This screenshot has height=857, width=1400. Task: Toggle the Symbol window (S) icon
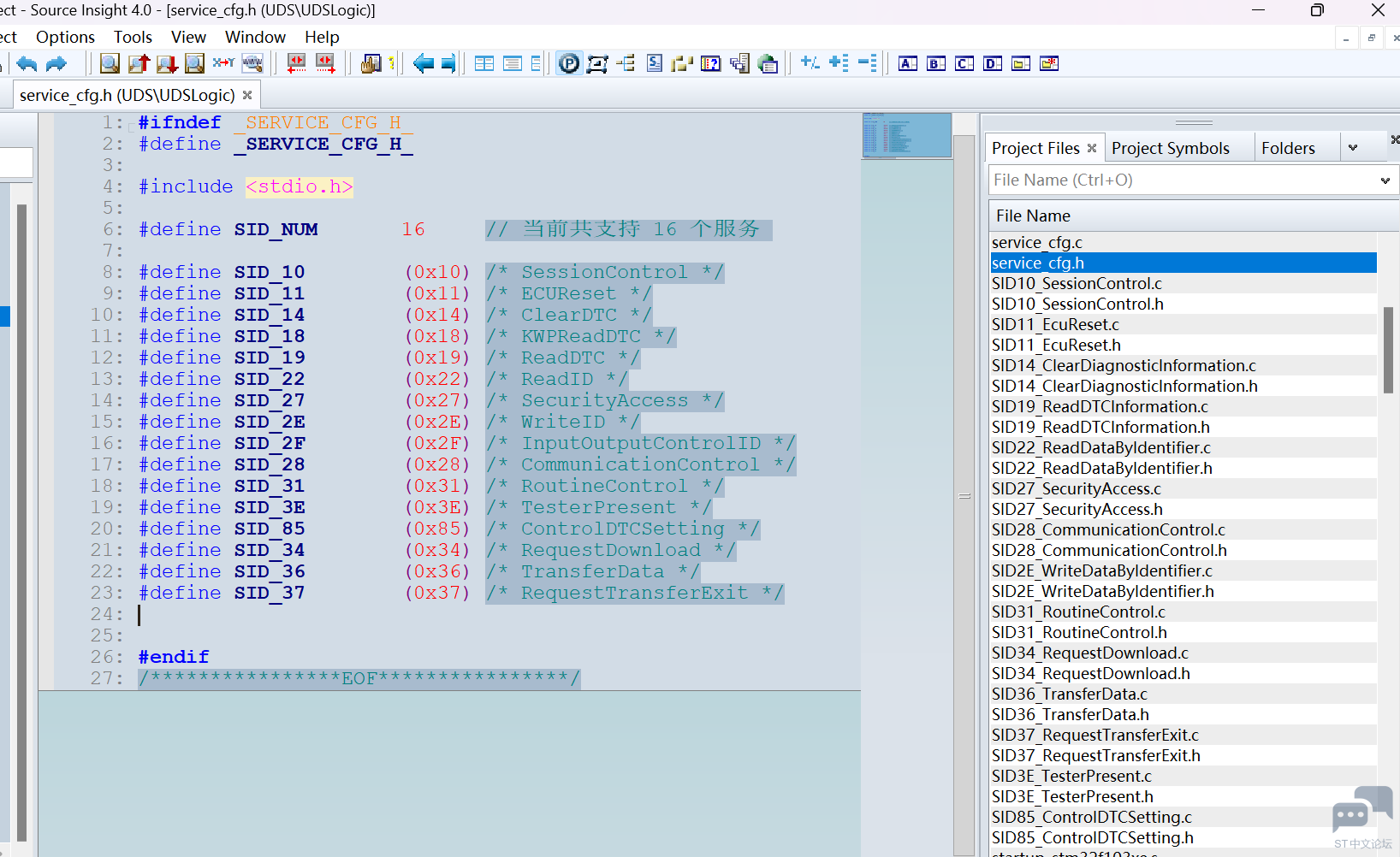654,63
